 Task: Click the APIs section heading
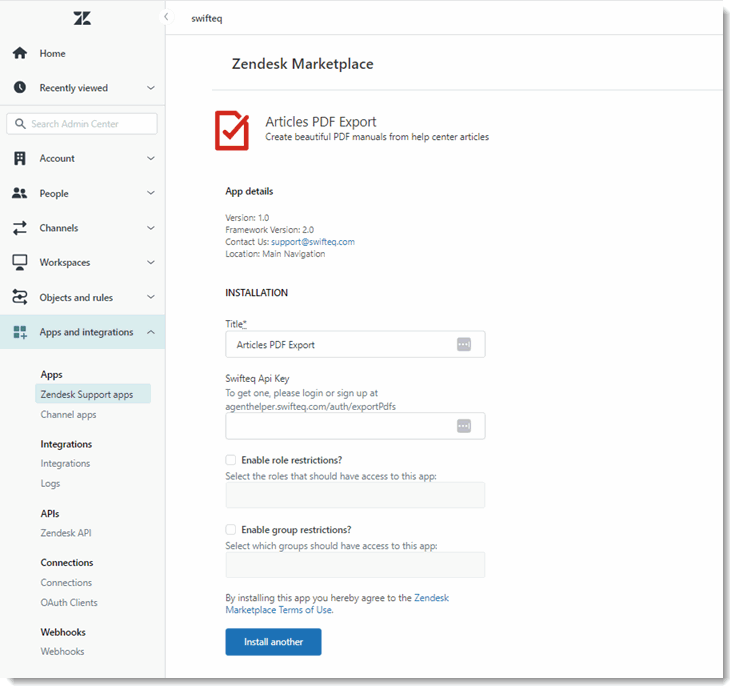50,513
